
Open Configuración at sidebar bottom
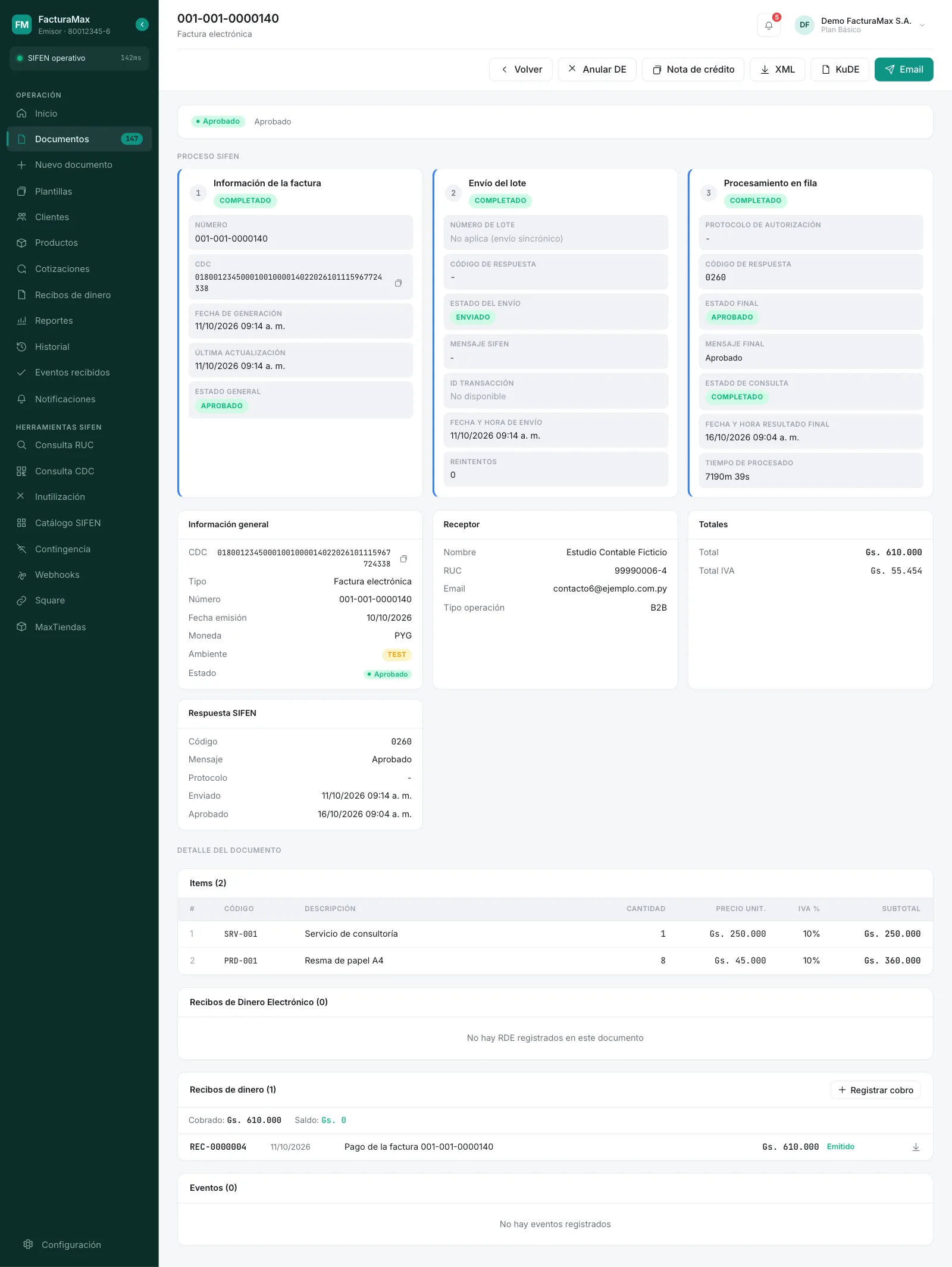click(x=79, y=1245)
